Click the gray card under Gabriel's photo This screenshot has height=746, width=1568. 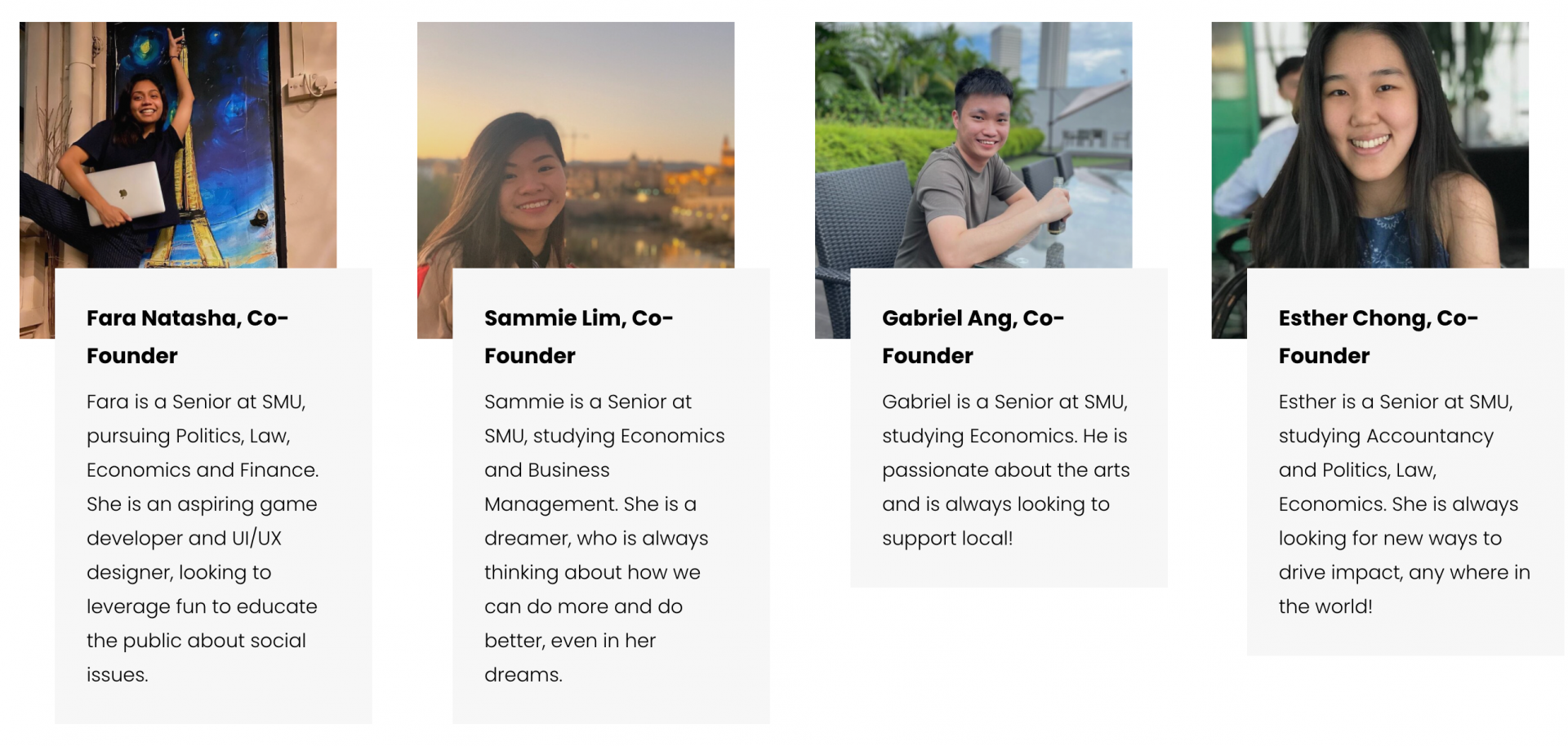coord(1009,428)
